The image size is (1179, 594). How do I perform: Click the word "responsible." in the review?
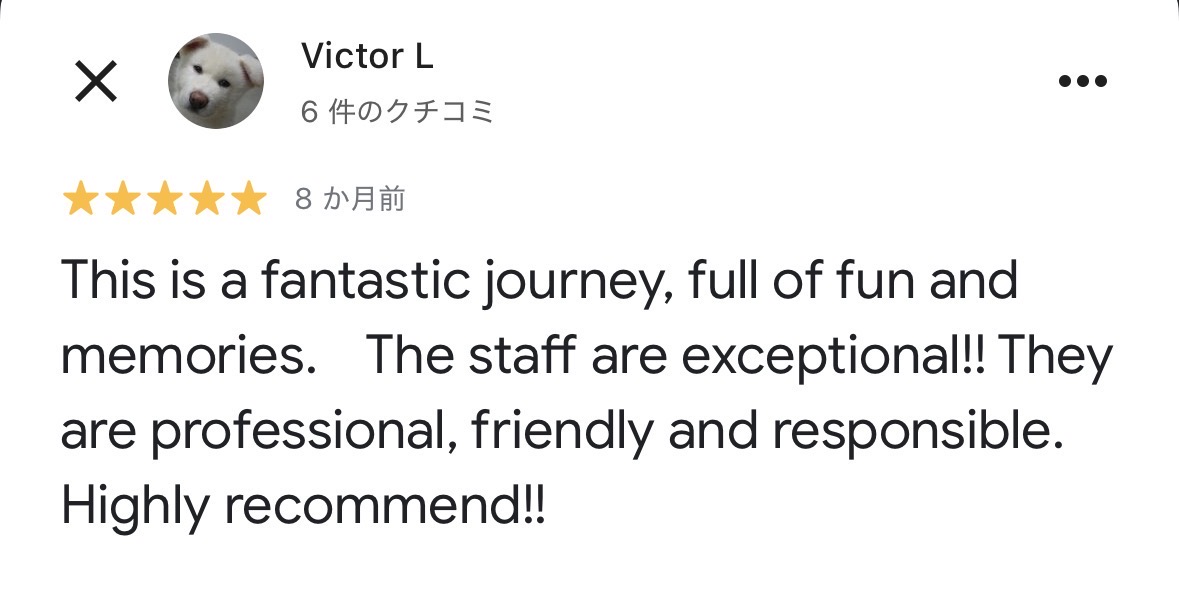916,433
